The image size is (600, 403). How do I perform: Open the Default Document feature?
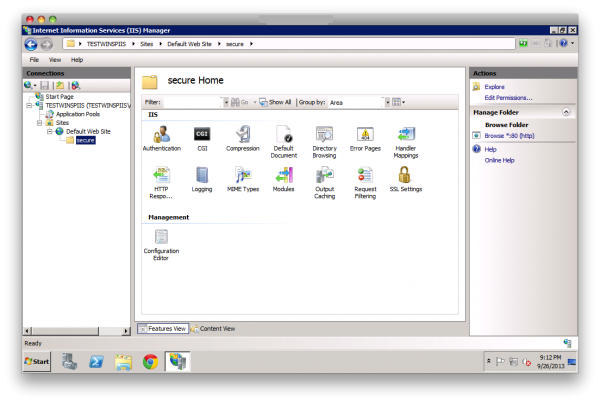tap(284, 134)
